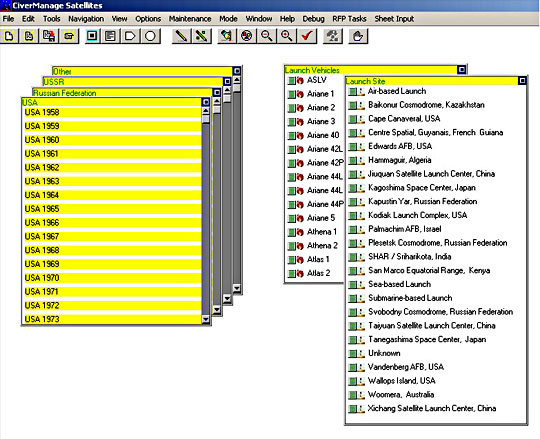This screenshot has width=540, height=439.
Task: Open the RFP Tasks menu
Action: [x=349, y=19]
